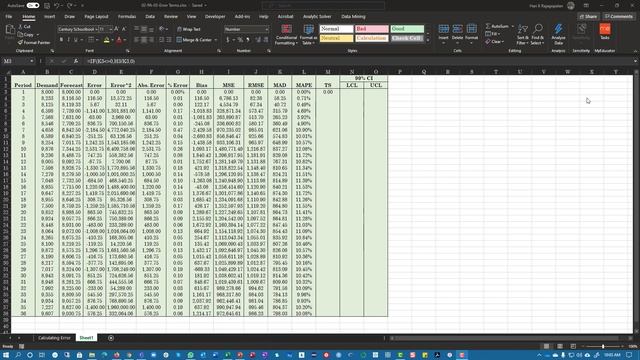Increase font size
The image size is (640, 360).
[117, 29]
